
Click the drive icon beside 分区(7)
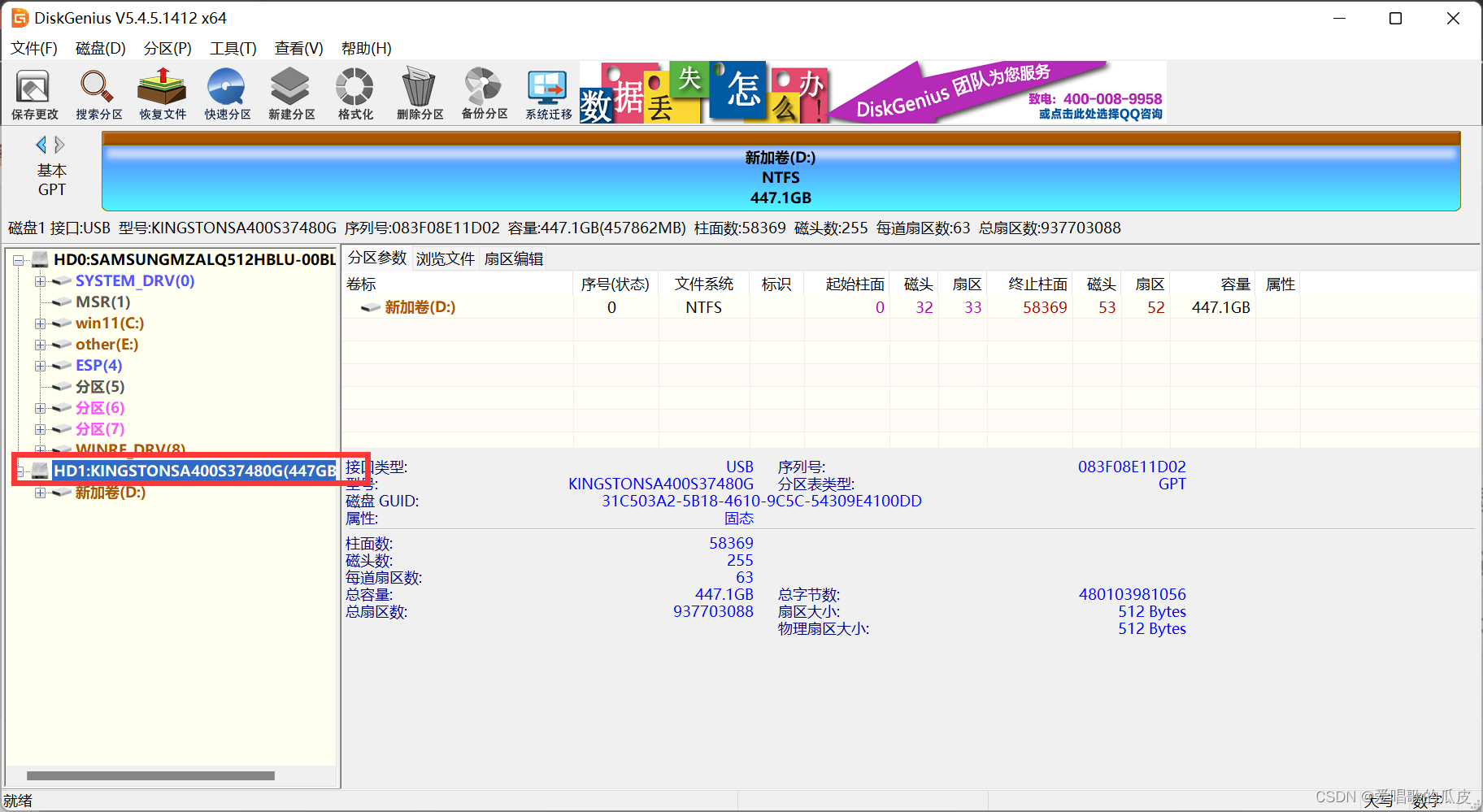pyautogui.click(x=61, y=429)
